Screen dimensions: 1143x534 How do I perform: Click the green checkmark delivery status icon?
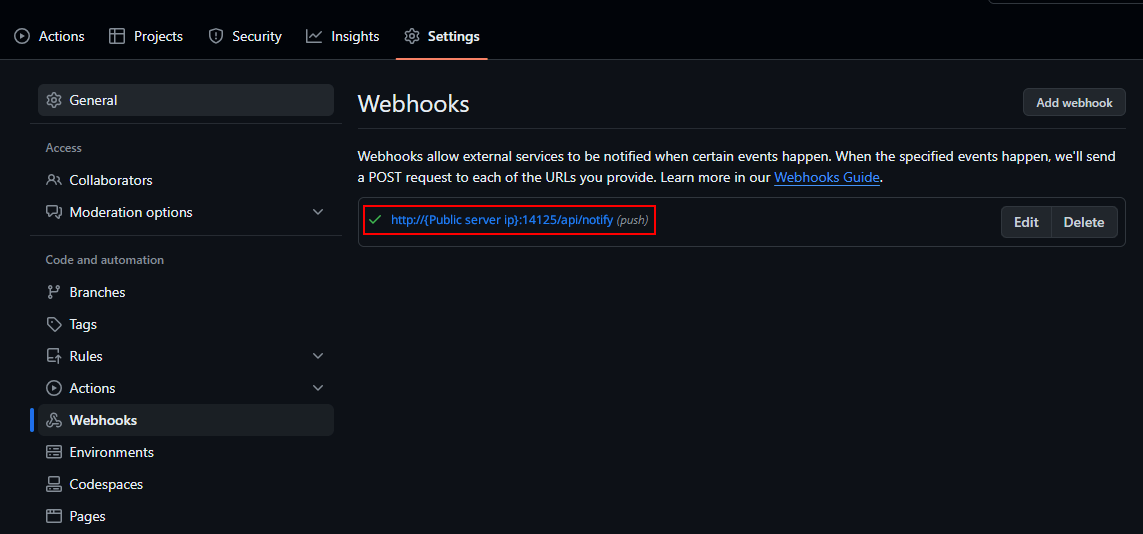(375, 219)
